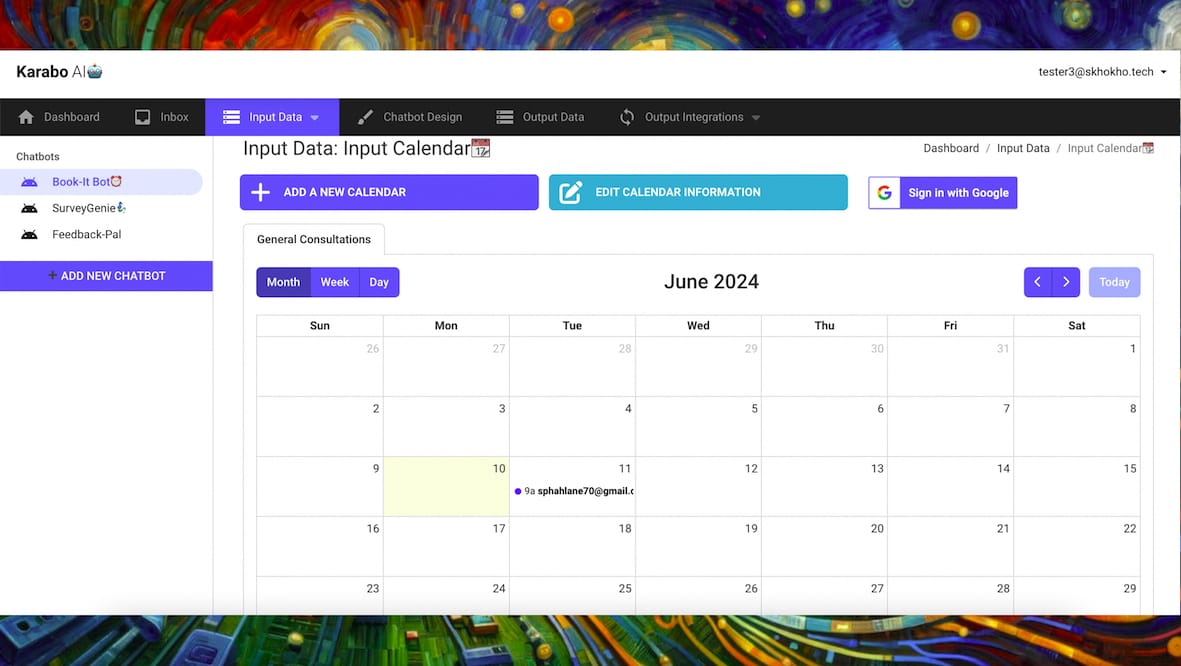This screenshot has height=666, width=1181.
Task: Click the edit pencil icon on Edit Calendar Information
Action: 570,192
